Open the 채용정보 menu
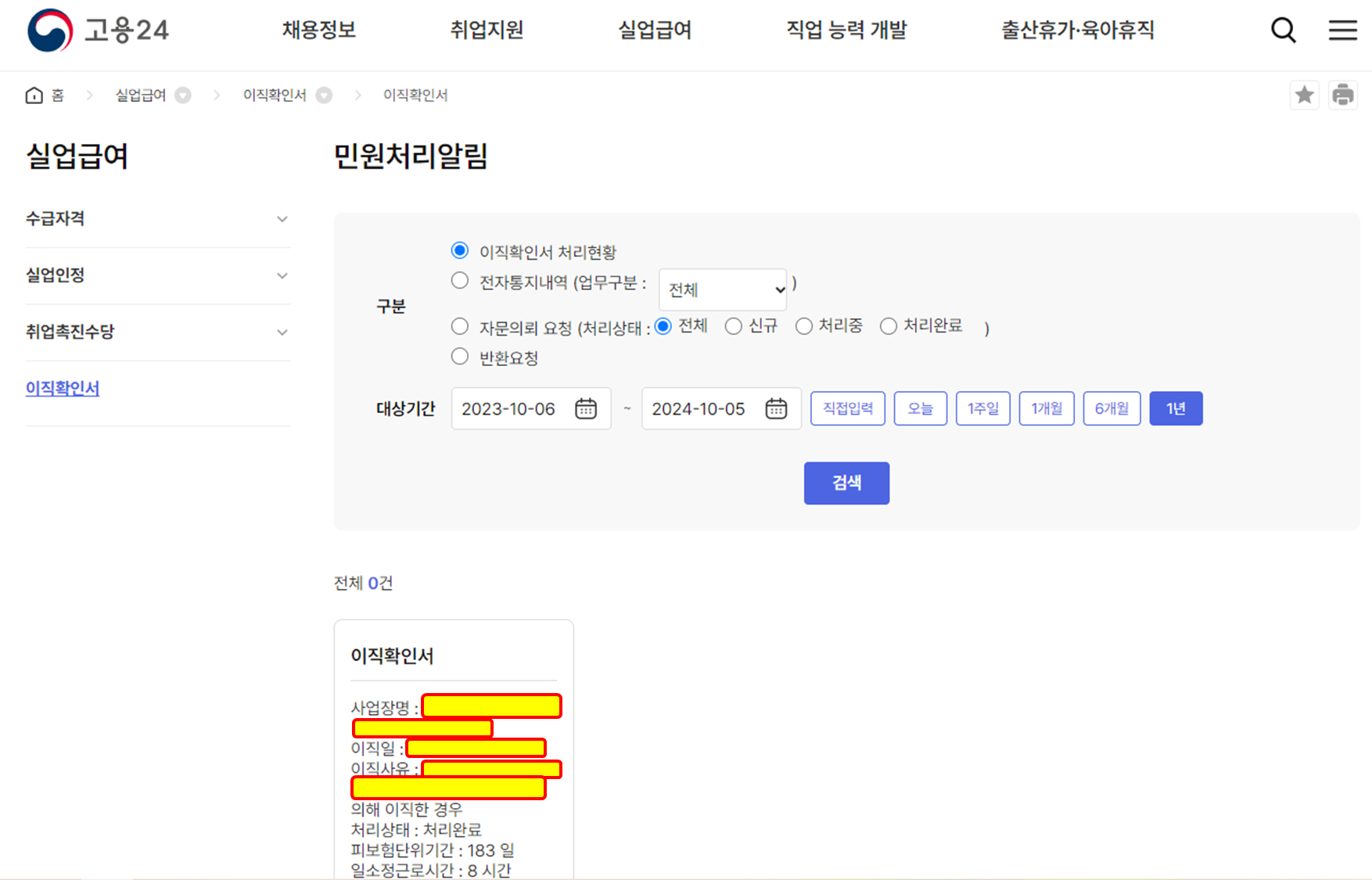The image size is (1372, 880). click(x=318, y=30)
